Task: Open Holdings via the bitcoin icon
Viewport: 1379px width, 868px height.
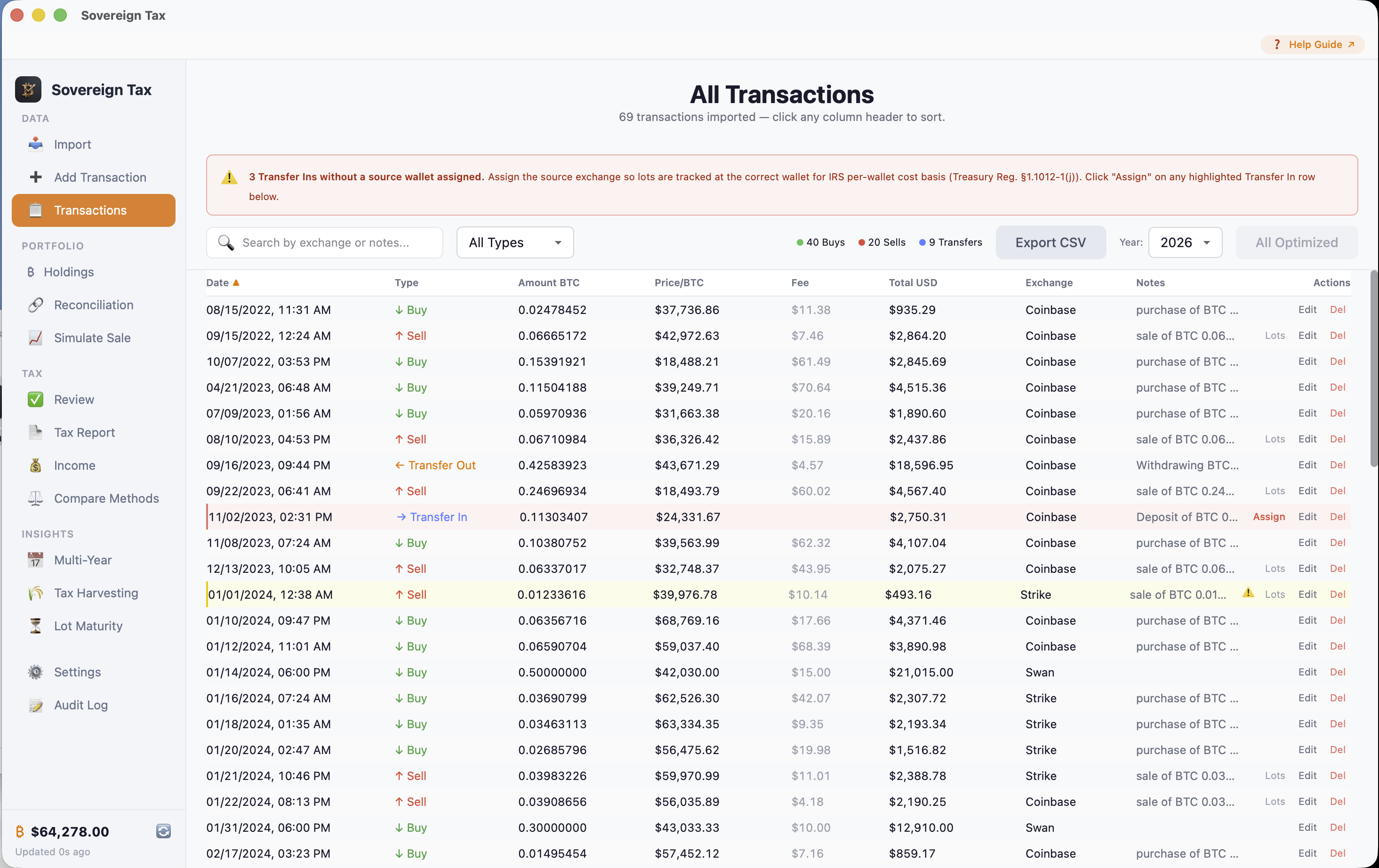Action: pyautogui.click(x=32, y=272)
